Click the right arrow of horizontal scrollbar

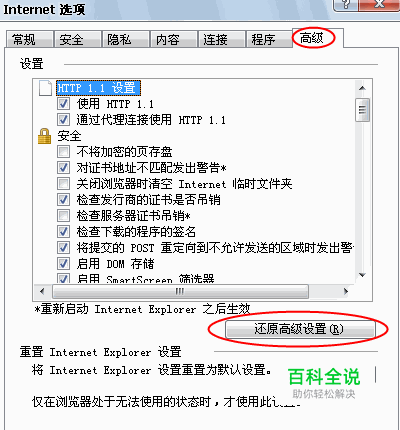pyautogui.click(x=346, y=291)
